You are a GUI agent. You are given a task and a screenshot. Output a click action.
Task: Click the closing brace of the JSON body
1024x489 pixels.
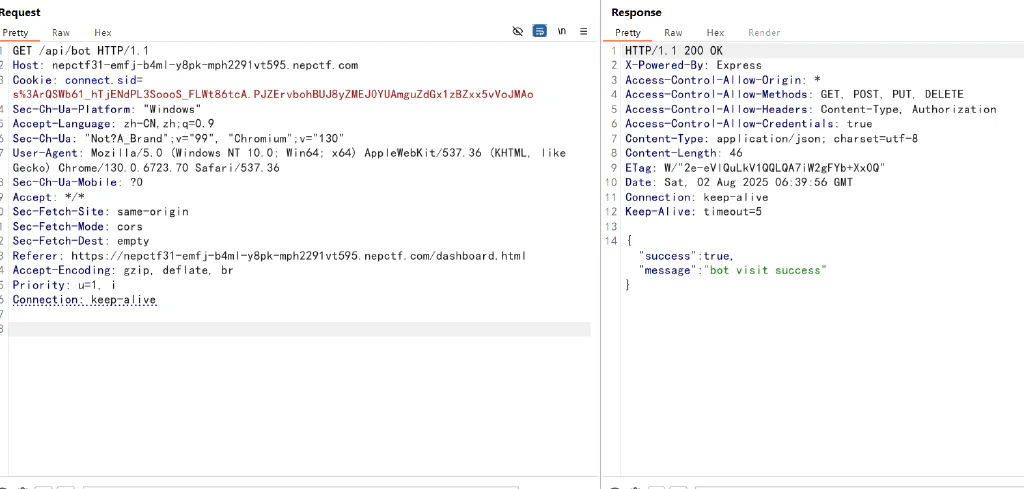(x=628, y=285)
